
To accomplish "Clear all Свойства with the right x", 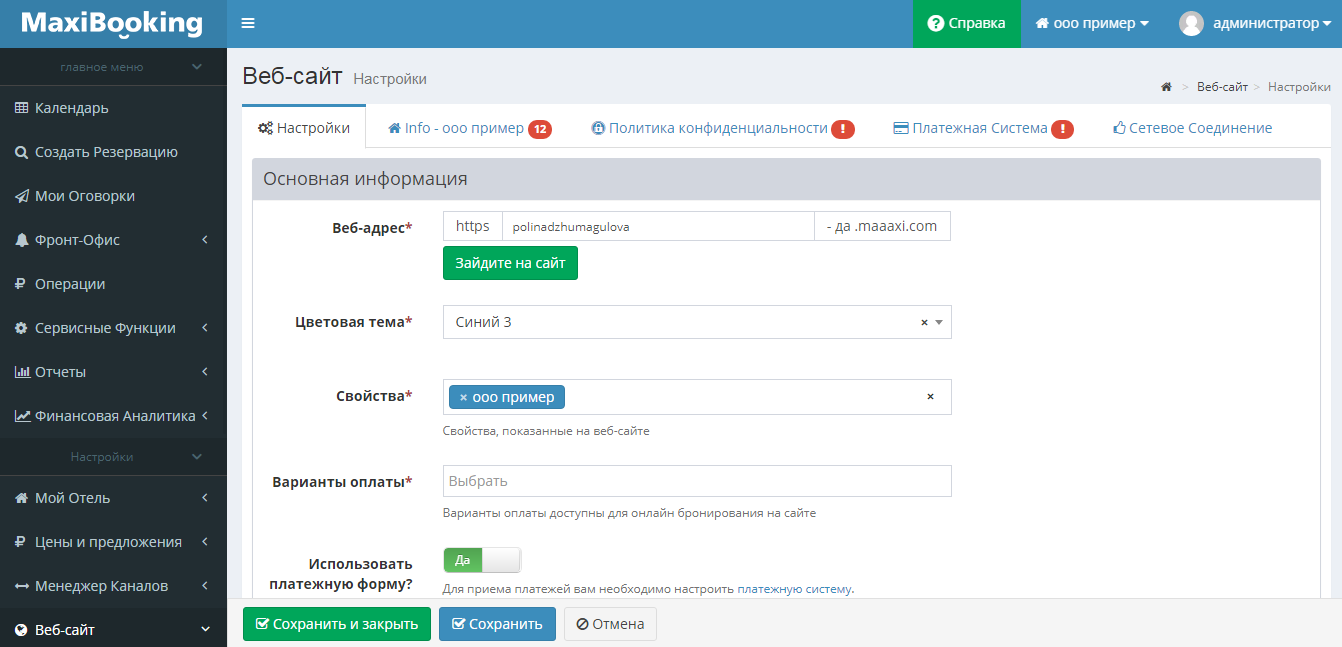I will tap(930, 397).
